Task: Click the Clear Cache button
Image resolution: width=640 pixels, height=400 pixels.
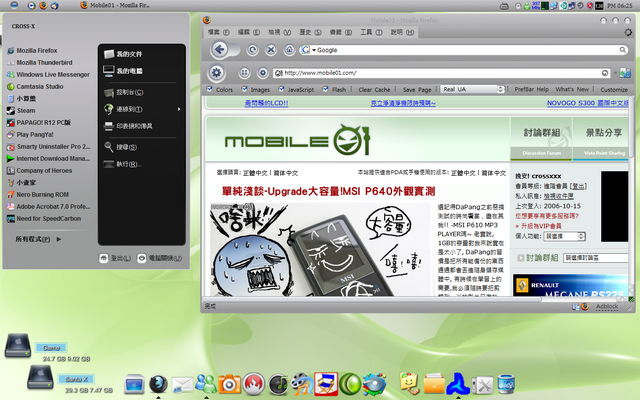Action: (x=374, y=90)
